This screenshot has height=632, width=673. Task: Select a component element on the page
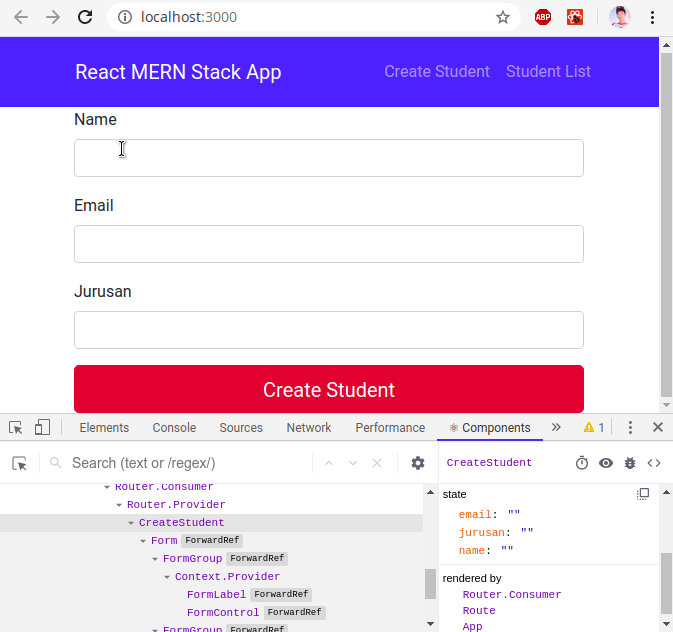[x=19, y=463]
